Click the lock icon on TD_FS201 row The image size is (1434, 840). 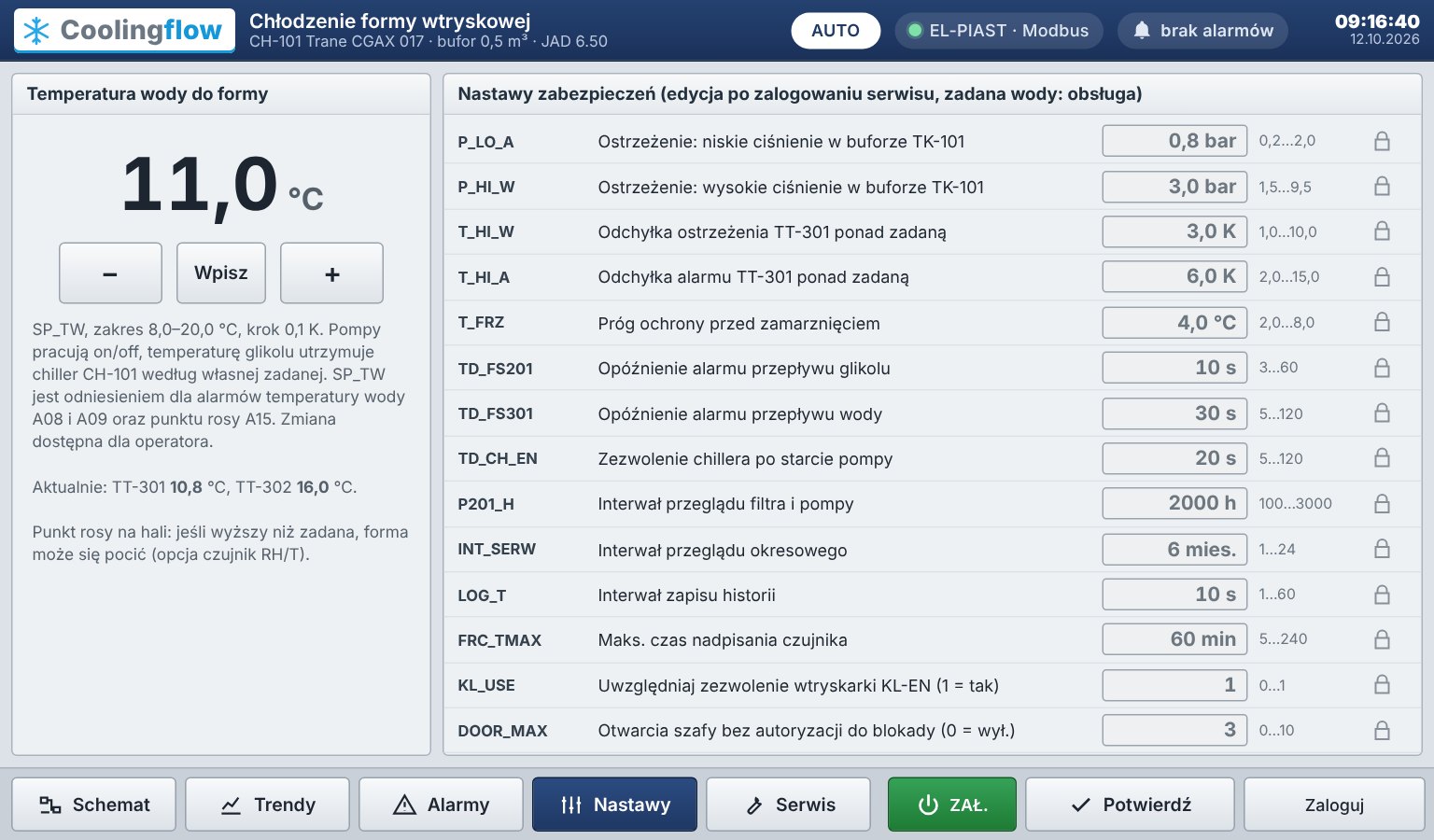1382,368
